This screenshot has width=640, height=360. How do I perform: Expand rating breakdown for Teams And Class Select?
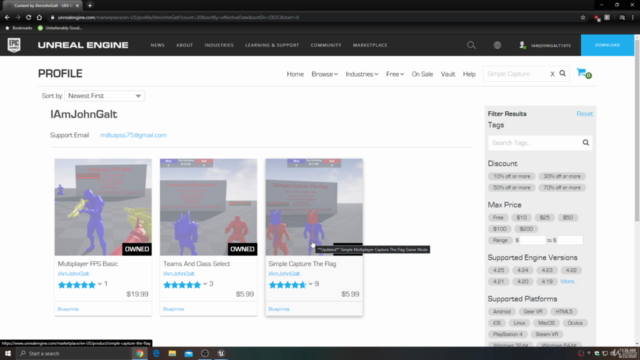(205, 284)
